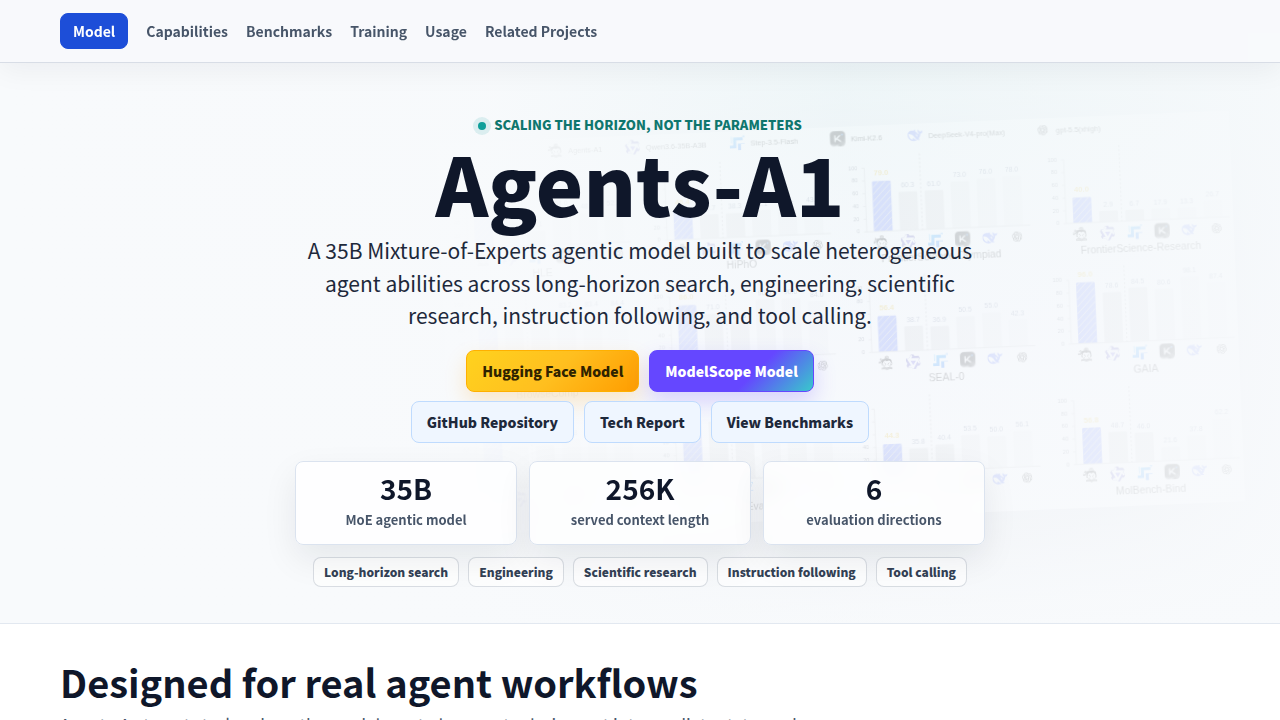Select the Long-horizon search chip
Viewport: 1280px width, 720px height.
[386, 572]
